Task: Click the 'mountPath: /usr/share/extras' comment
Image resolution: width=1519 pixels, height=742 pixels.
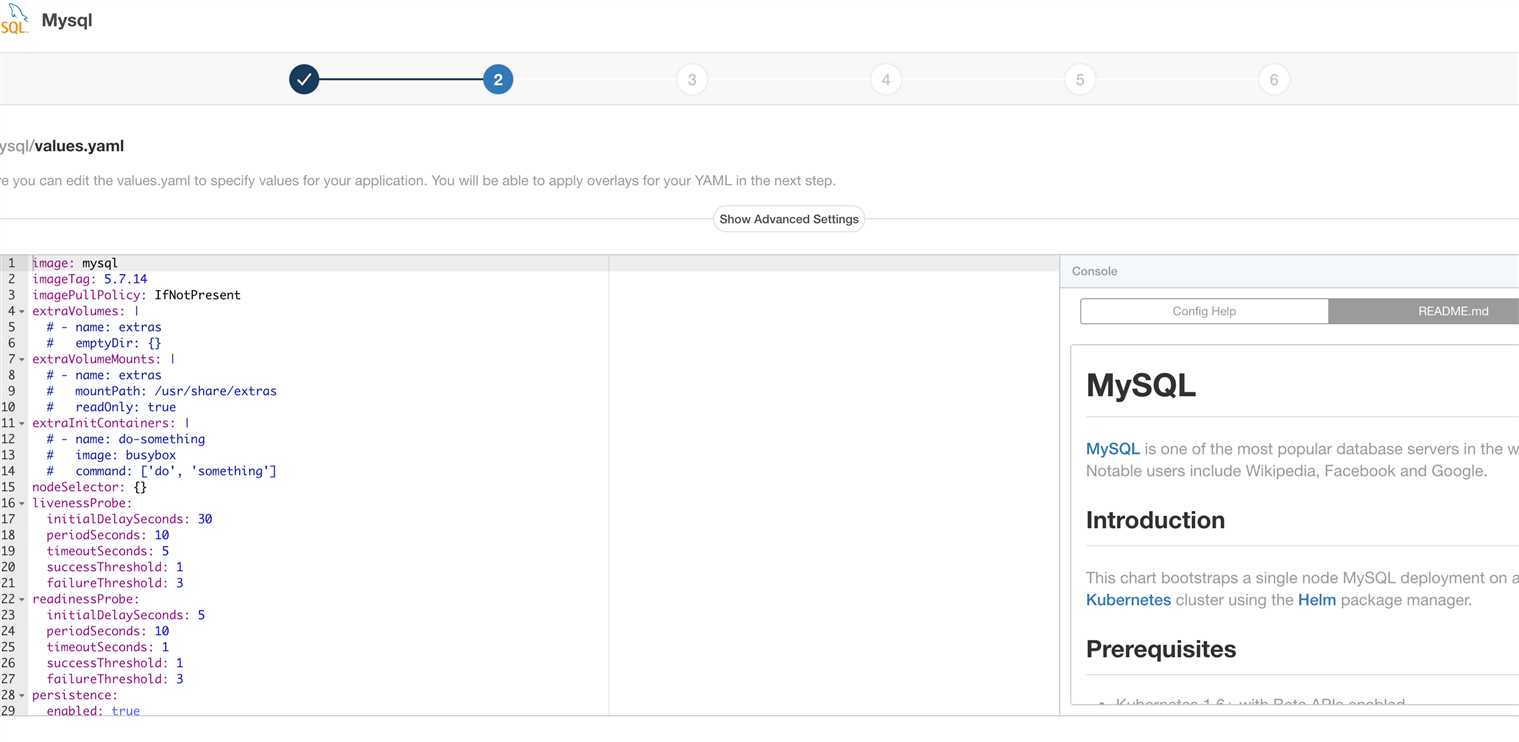Action: point(161,391)
